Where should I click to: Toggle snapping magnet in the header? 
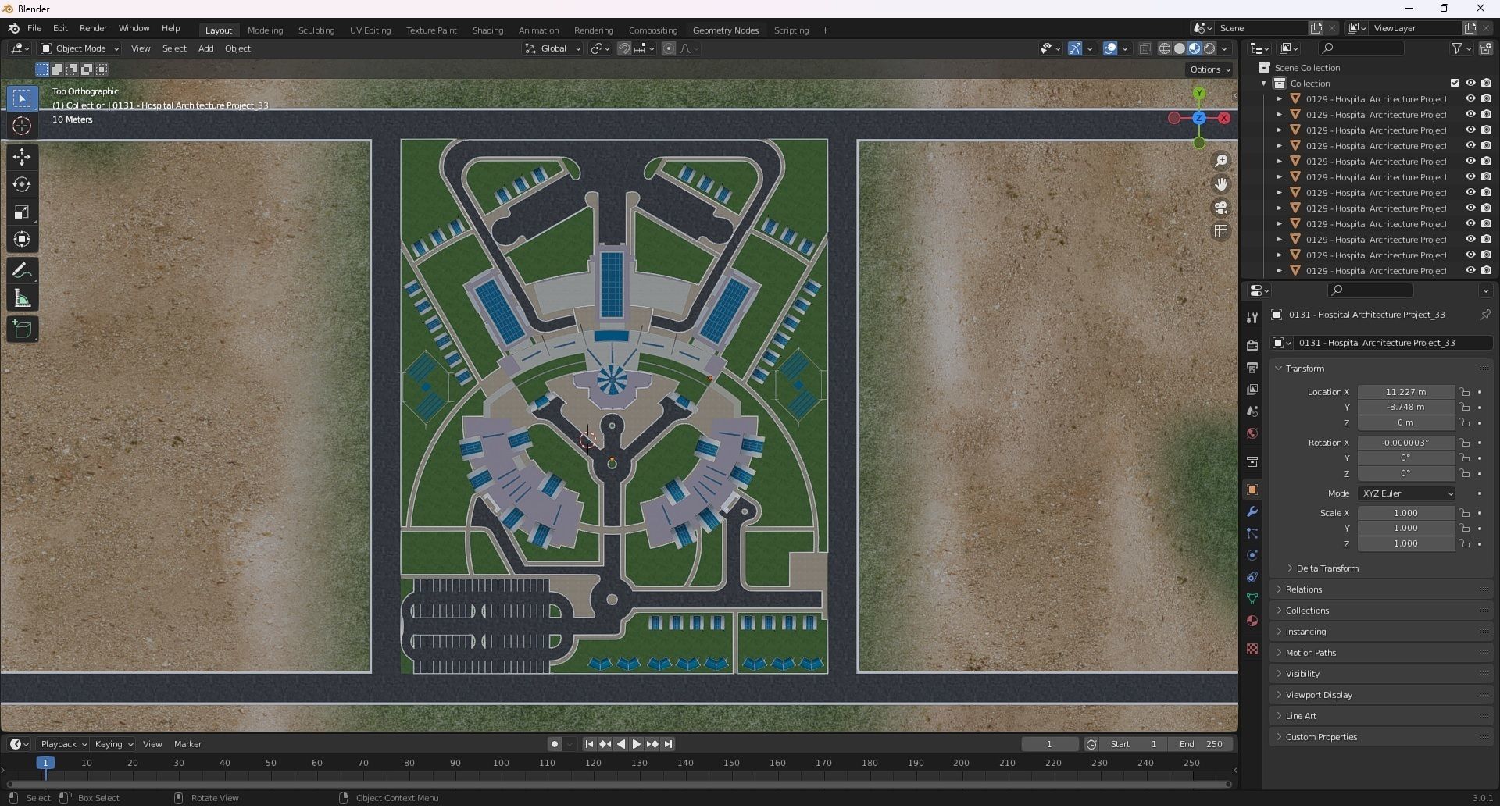(623, 48)
